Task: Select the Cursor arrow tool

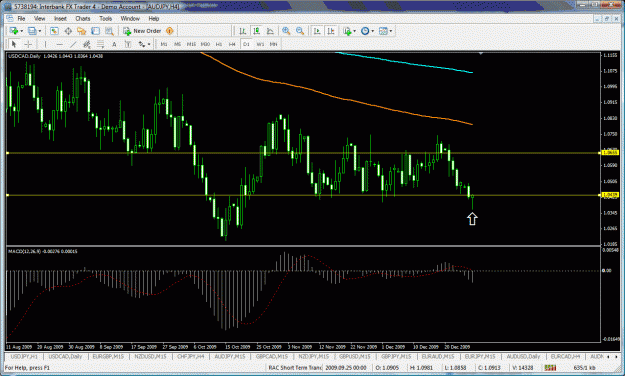Action: coord(14,44)
